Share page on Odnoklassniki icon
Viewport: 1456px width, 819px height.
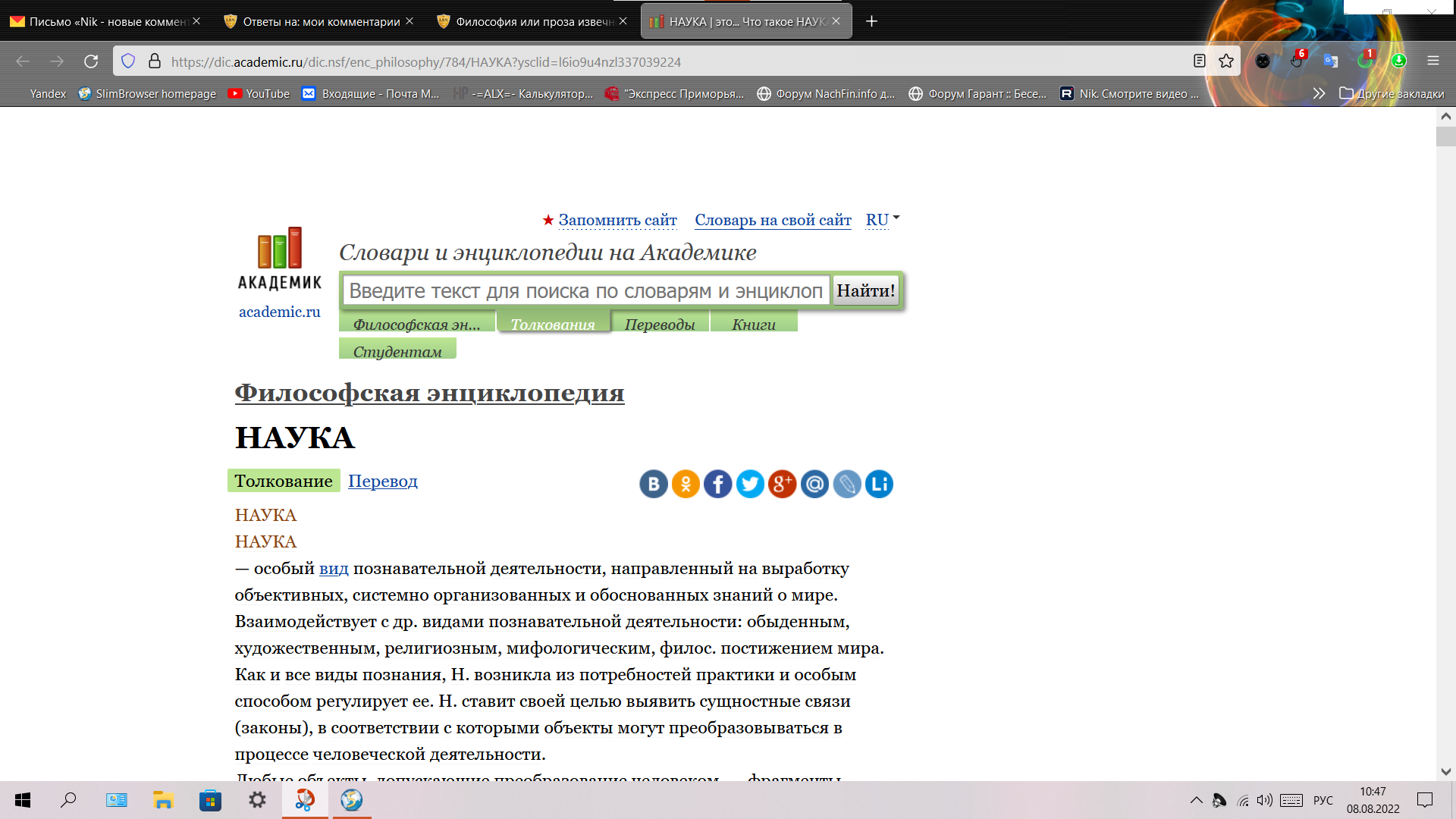coord(686,484)
